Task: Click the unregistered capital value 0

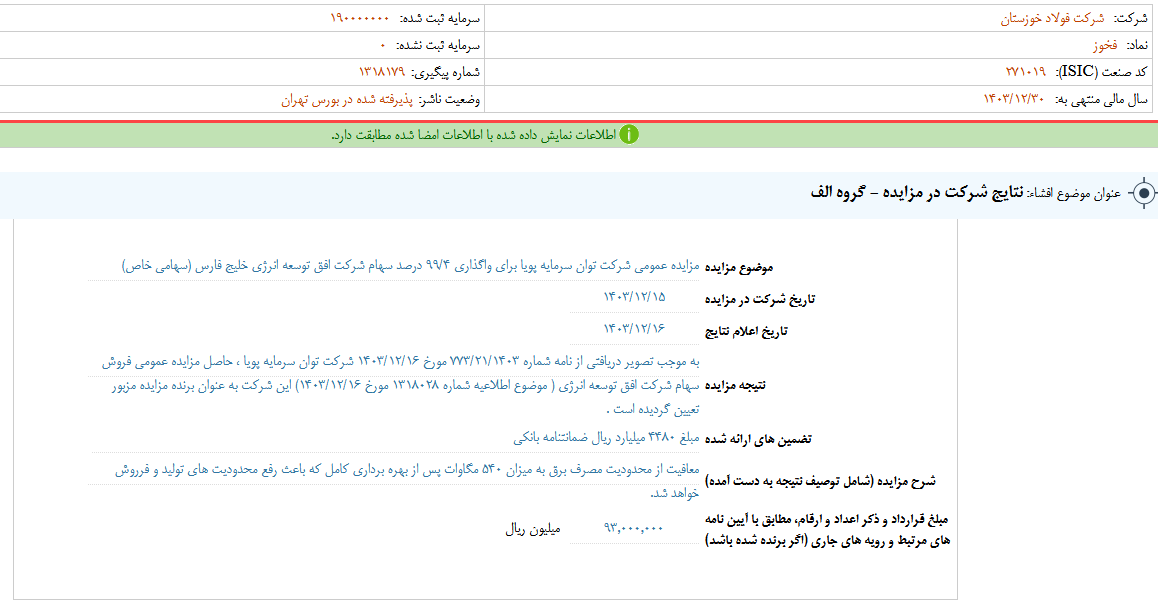Action: [x=382, y=46]
